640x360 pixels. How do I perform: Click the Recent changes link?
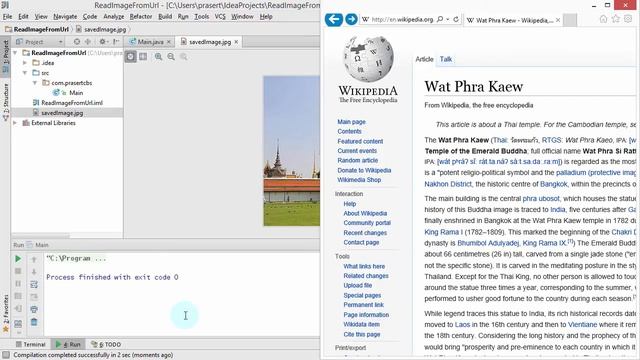[x=365, y=233]
